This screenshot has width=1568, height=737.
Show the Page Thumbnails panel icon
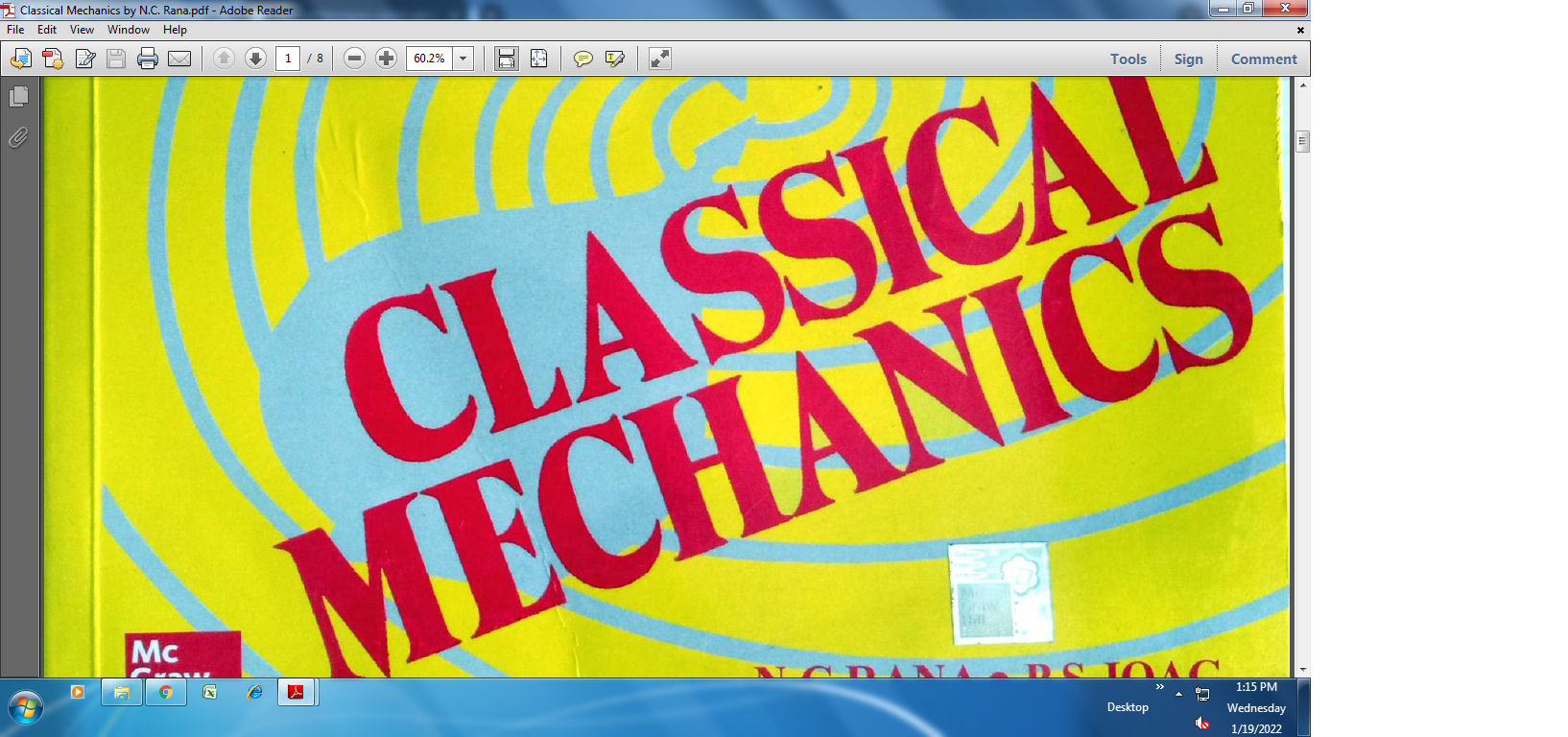(x=18, y=97)
